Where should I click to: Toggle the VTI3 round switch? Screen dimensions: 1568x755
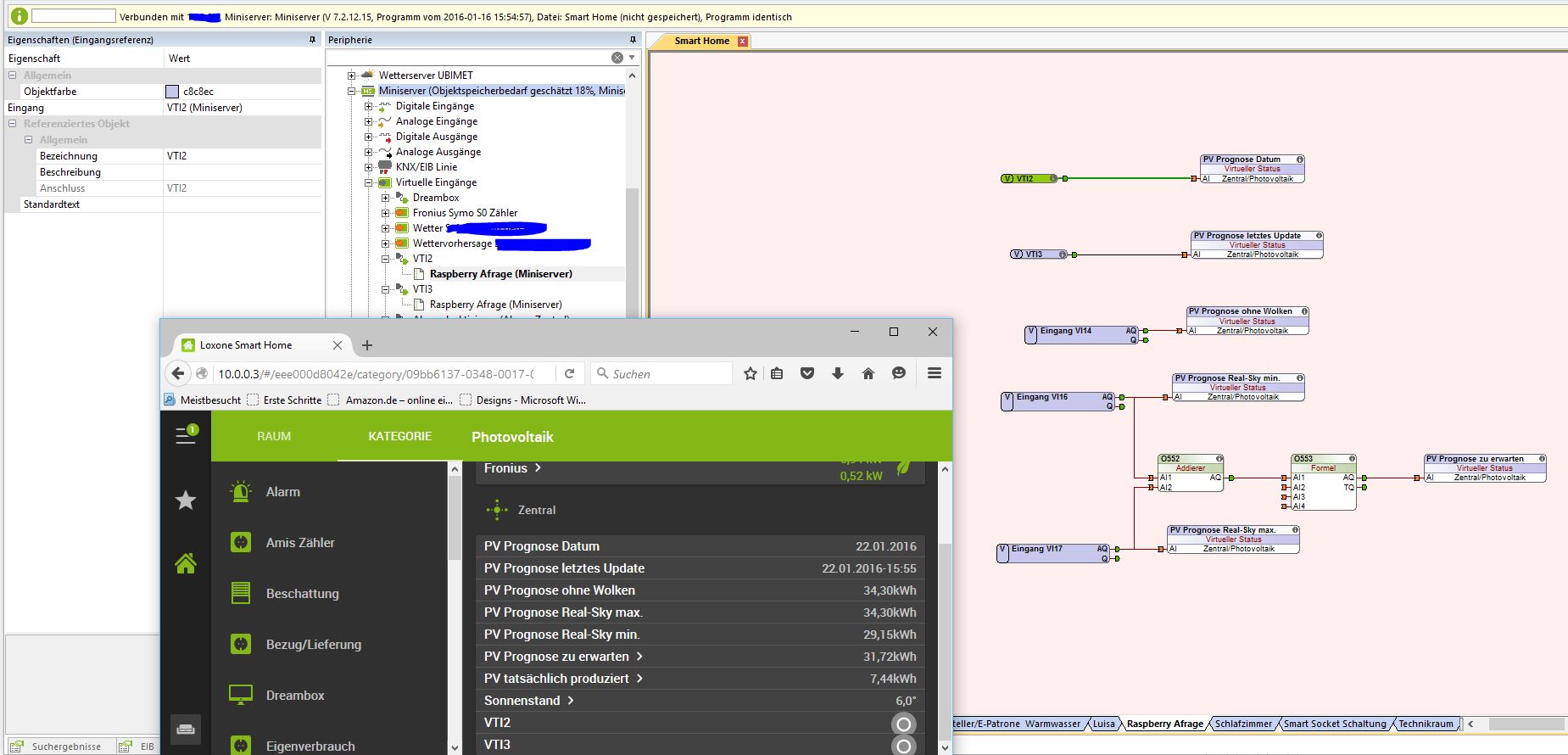coord(903,746)
